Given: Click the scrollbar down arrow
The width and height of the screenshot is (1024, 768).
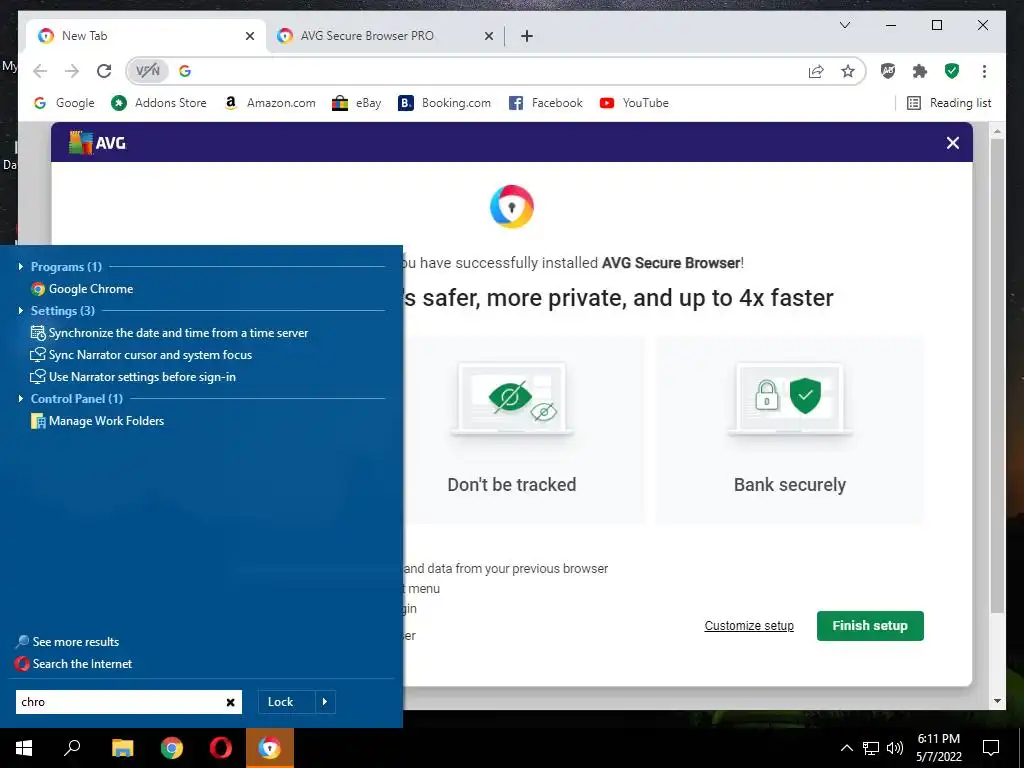Looking at the screenshot, I should 997,701.
